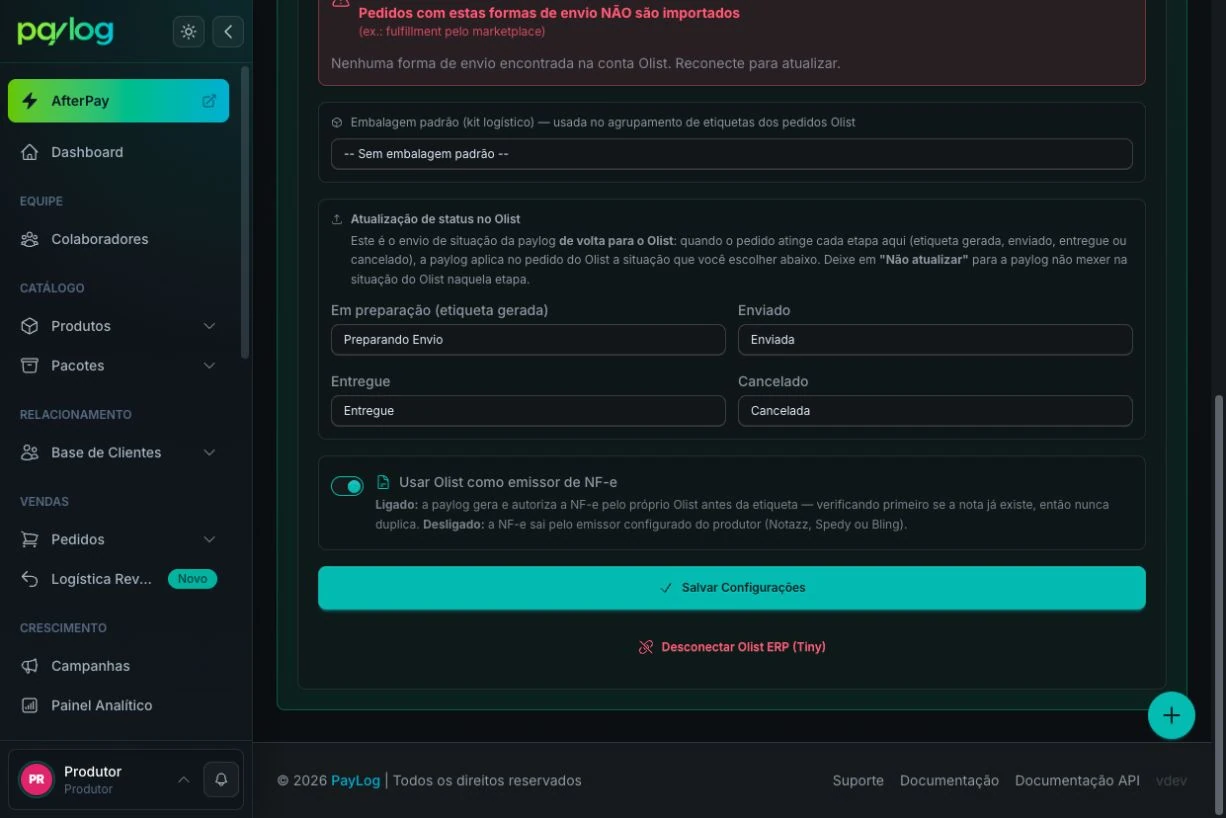Click 'Pedidos com estas formas de envio' warning text
1226x818 pixels.
pyautogui.click(x=549, y=13)
